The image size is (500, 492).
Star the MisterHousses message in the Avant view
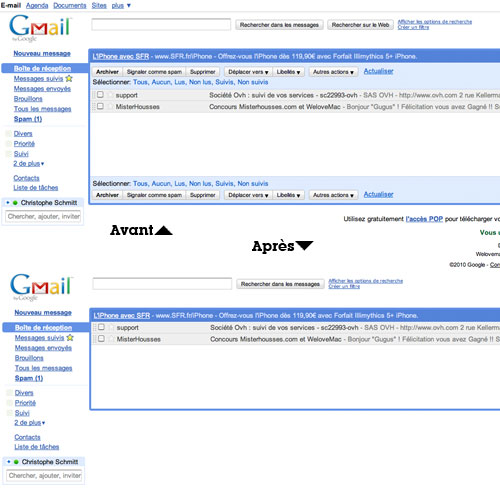pyautogui.click(x=111, y=107)
